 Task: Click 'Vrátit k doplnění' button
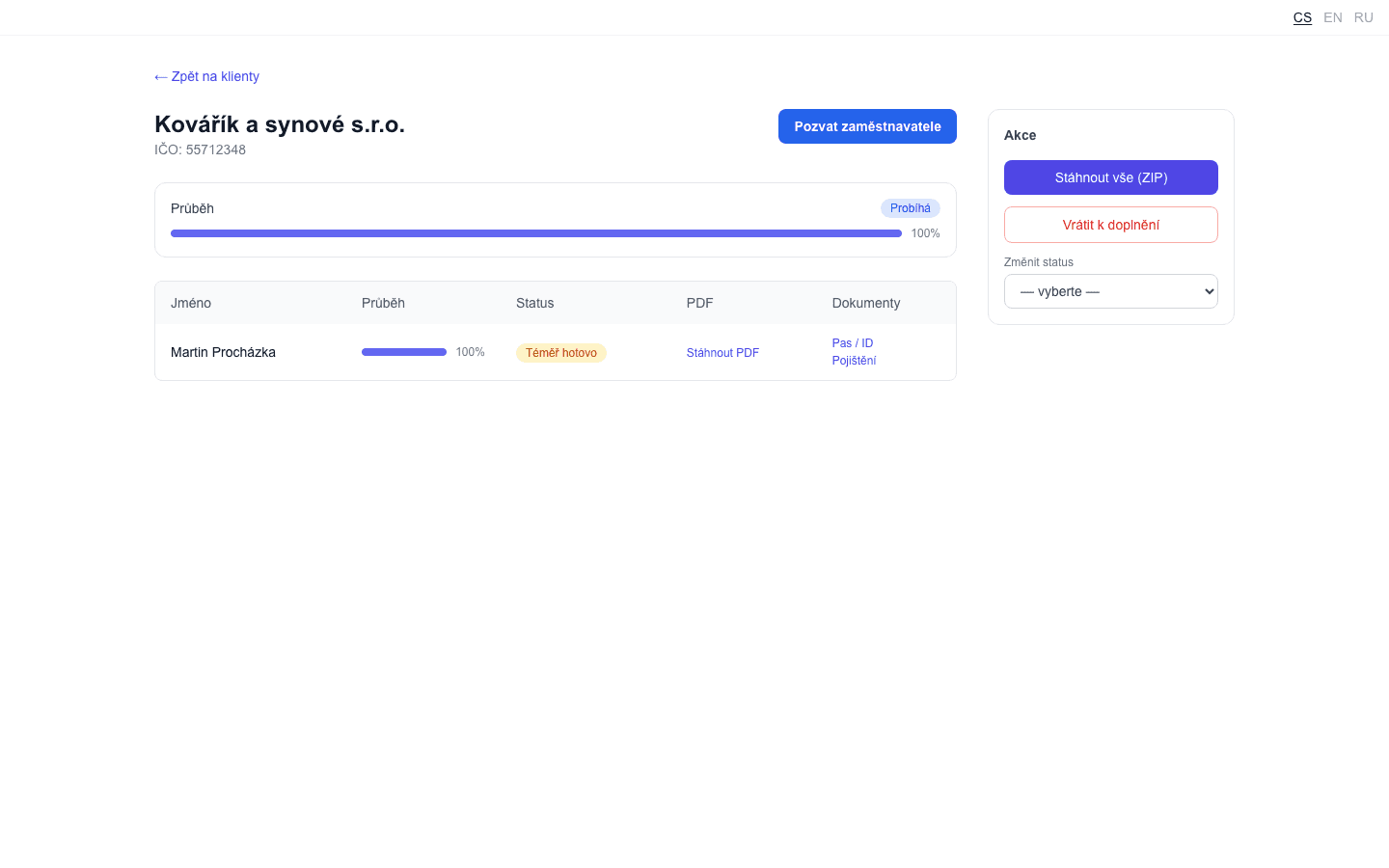(x=1111, y=225)
